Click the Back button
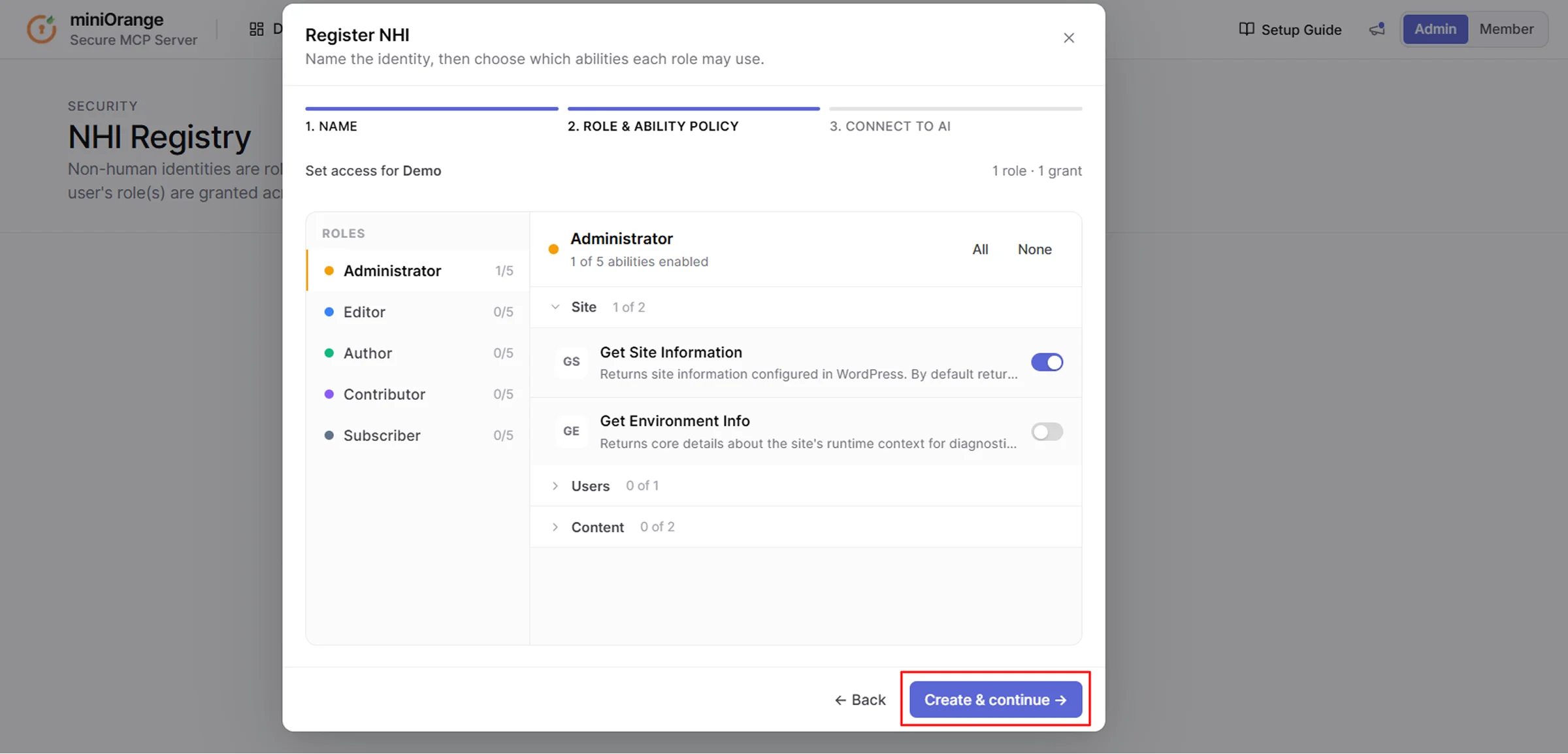 pos(860,700)
